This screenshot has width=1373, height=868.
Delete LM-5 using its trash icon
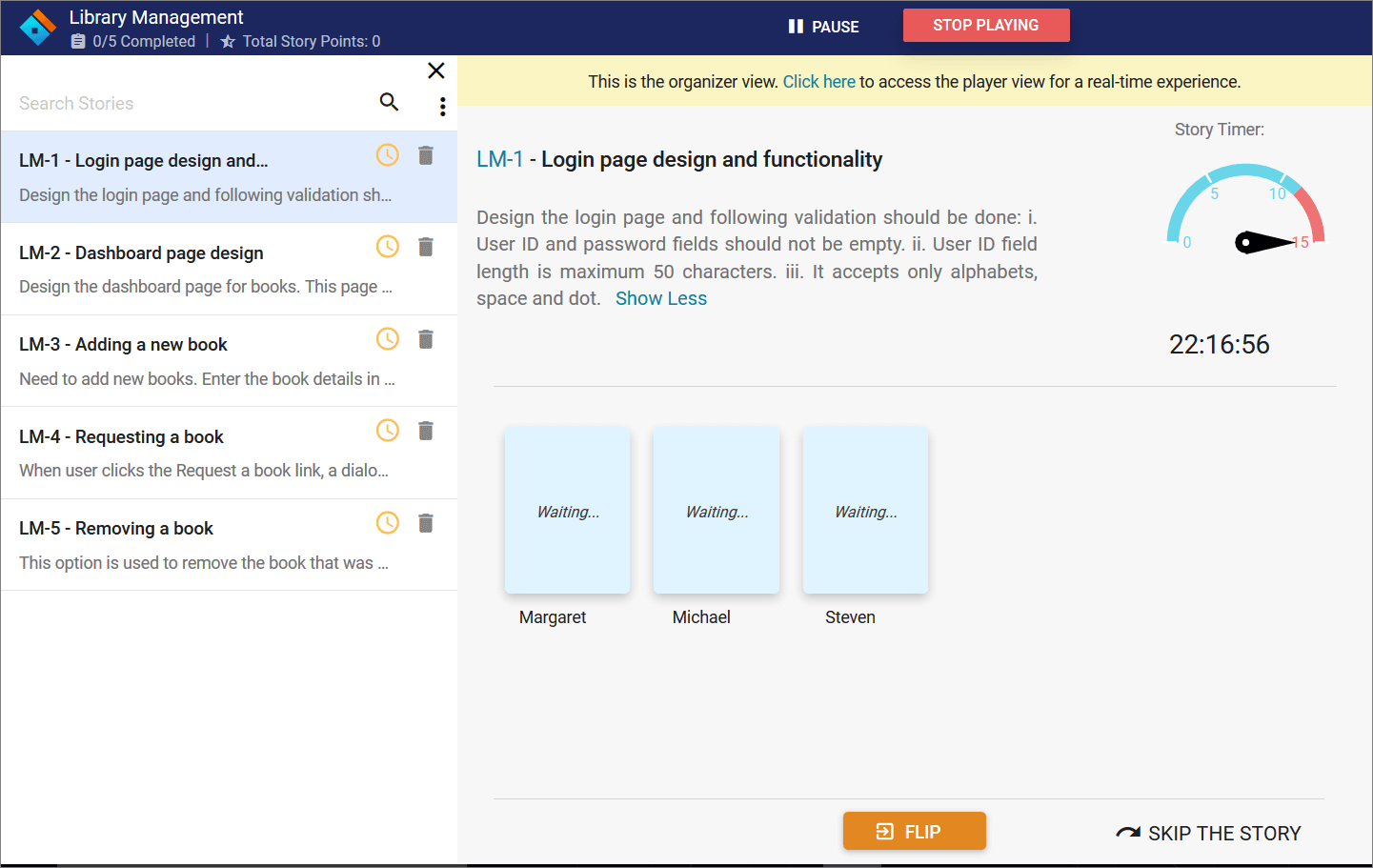tap(425, 522)
